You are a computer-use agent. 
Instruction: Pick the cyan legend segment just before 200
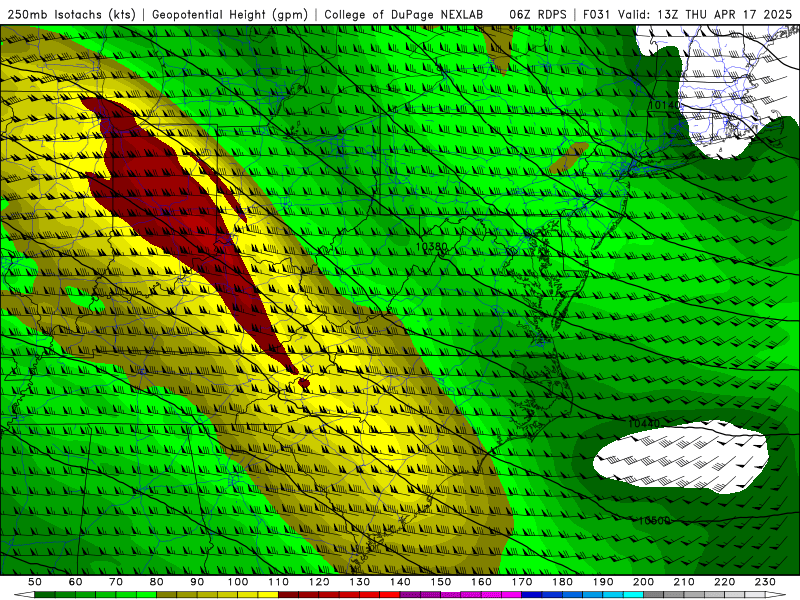634,595
